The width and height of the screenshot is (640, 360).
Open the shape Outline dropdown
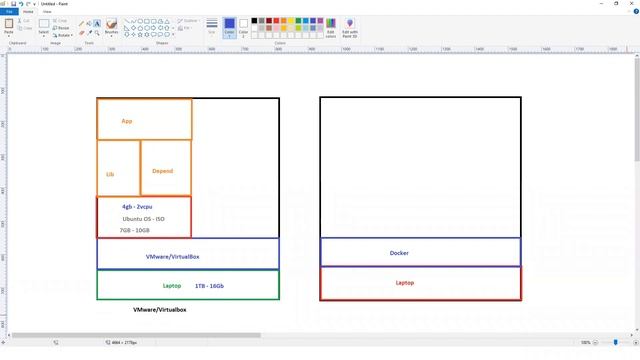[189, 20]
